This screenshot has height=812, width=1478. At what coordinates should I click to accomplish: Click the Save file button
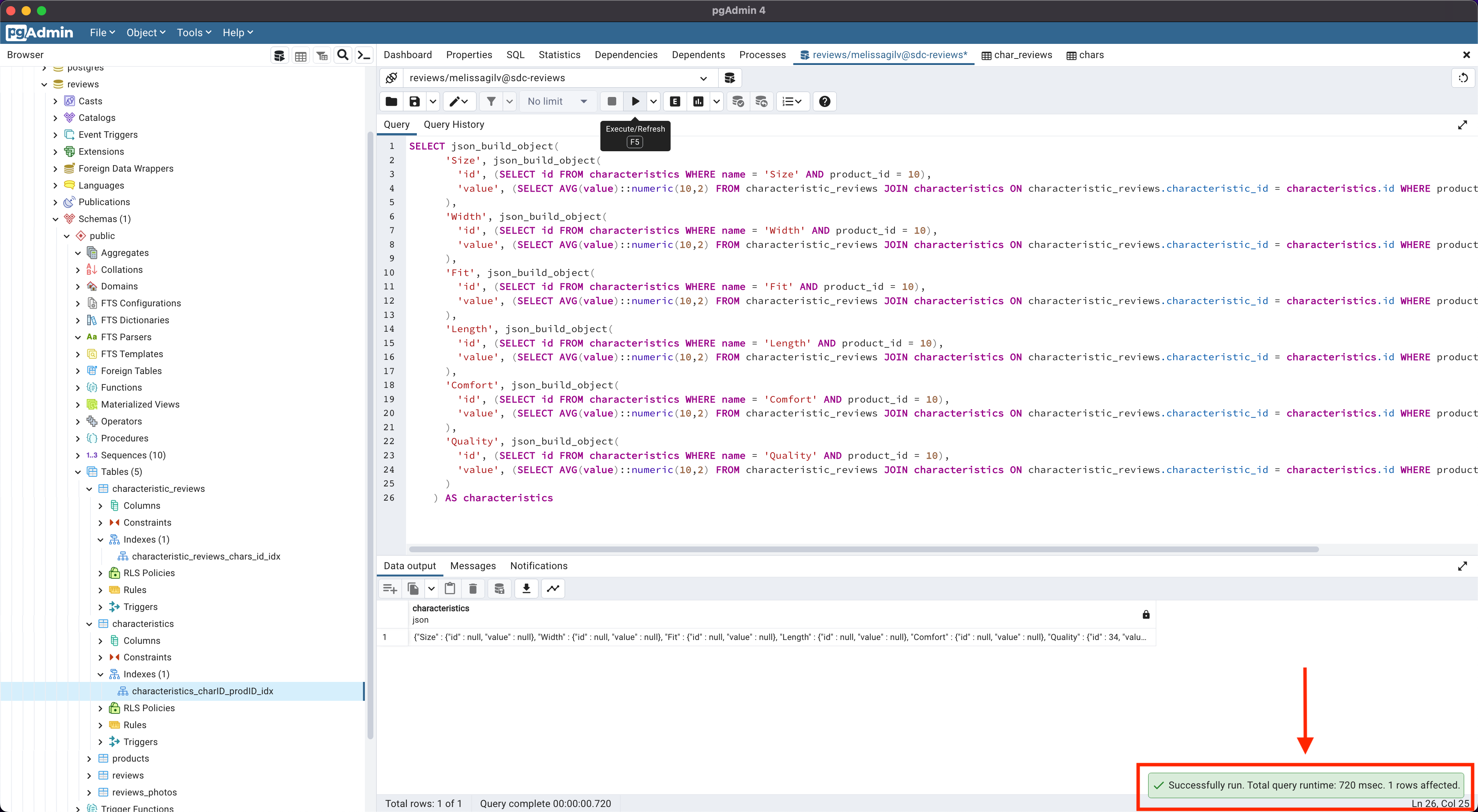[414, 102]
